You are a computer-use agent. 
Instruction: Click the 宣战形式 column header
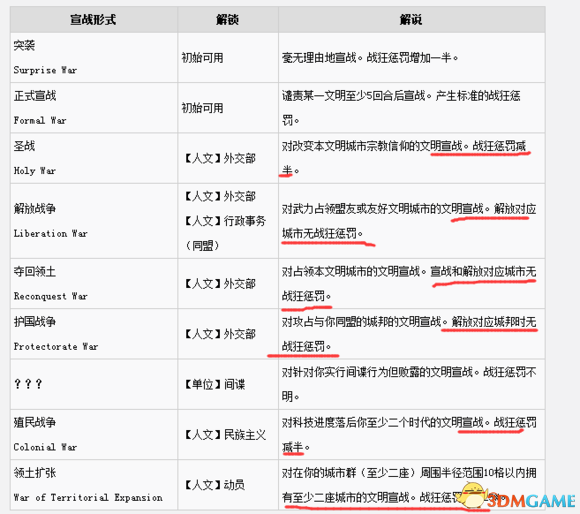93,20
